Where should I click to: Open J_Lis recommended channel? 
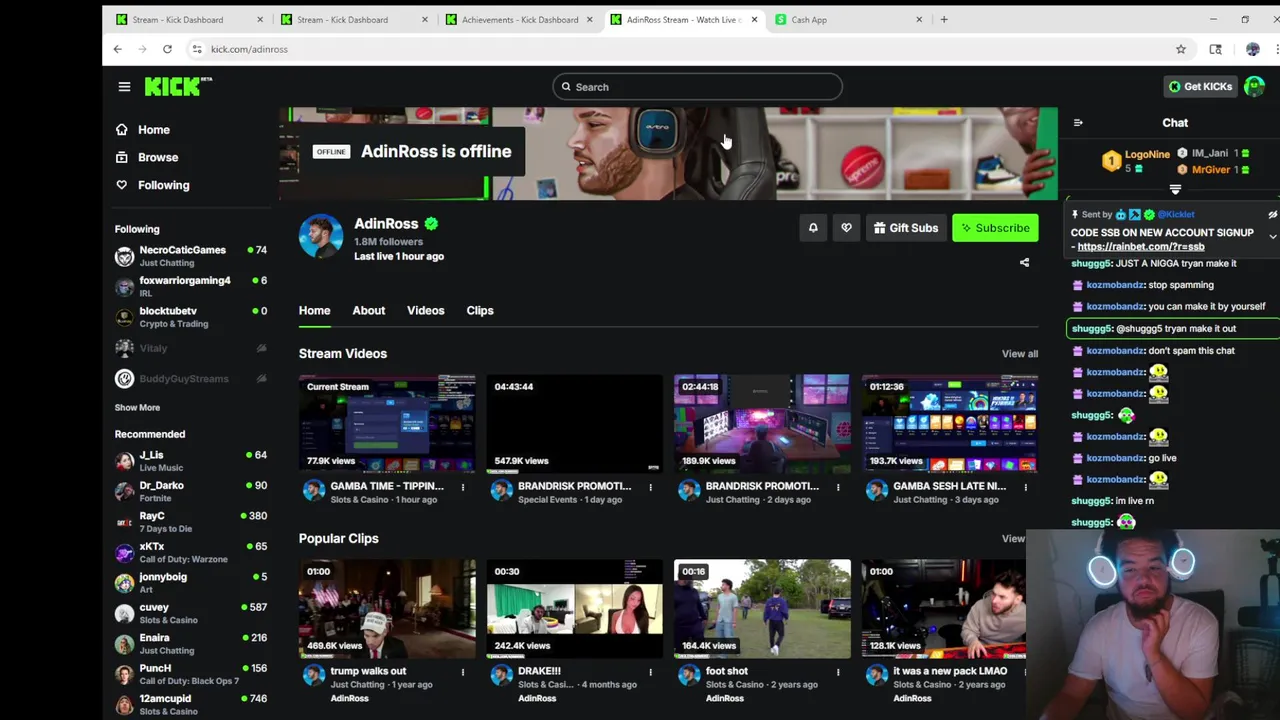pyautogui.click(x=190, y=461)
